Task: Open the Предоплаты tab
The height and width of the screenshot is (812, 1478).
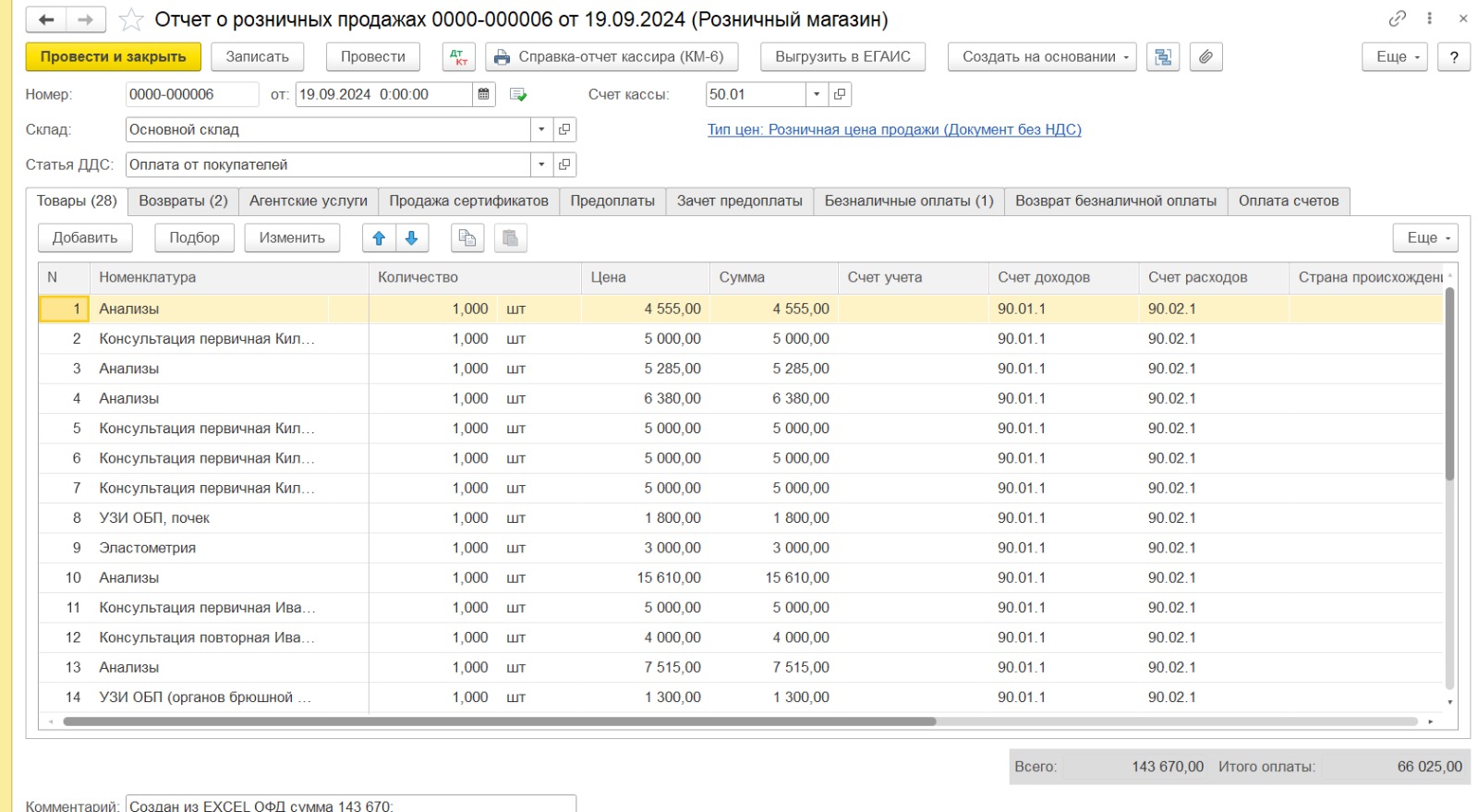Action: tap(612, 201)
